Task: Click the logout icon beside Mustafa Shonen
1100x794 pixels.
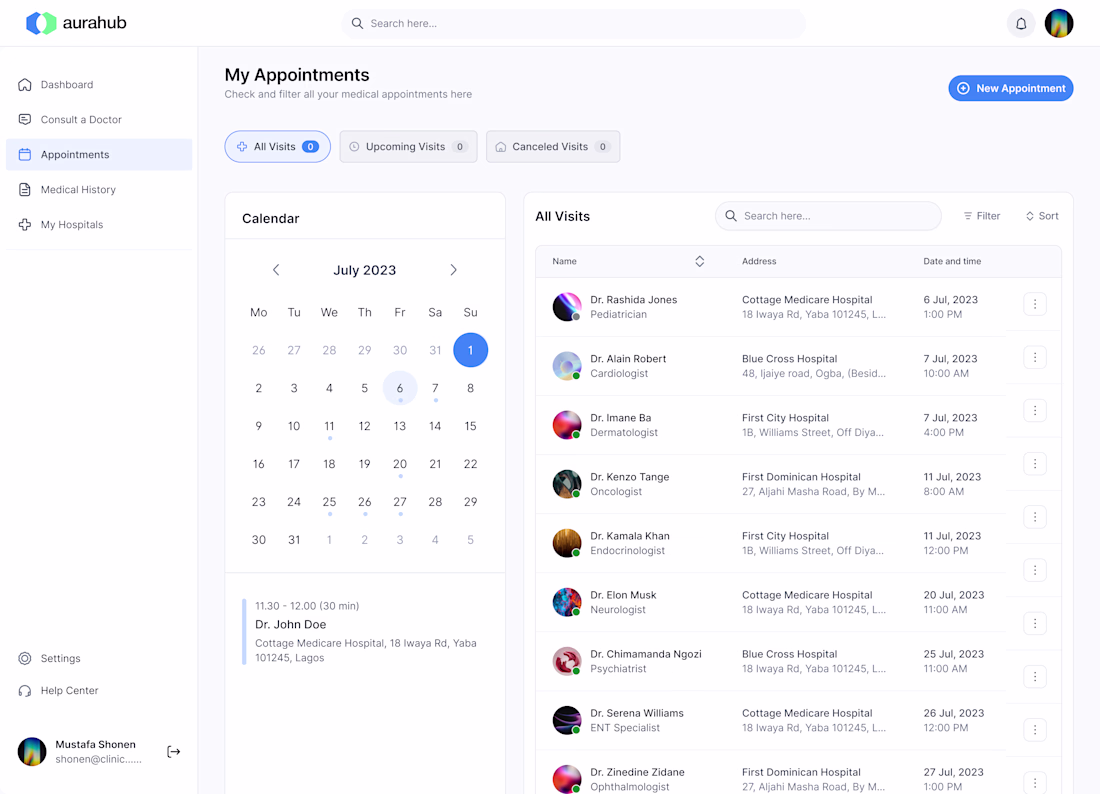Action: 174,752
